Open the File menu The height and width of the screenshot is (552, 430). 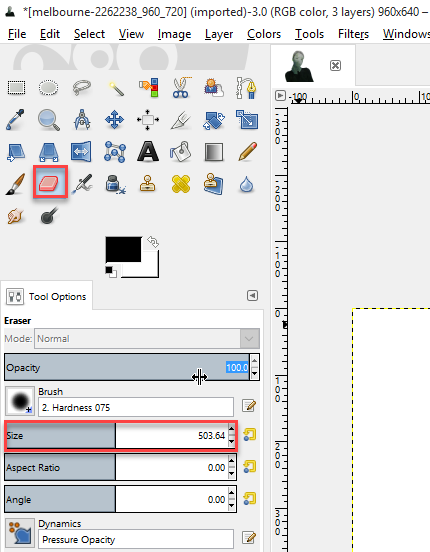(17, 34)
